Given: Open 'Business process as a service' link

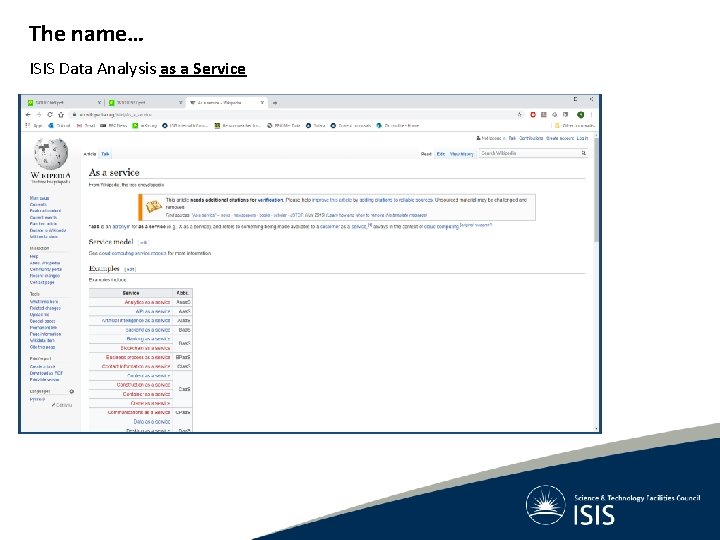Looking at the screenshot, I should pyautogui.click(x=138, y=357).
